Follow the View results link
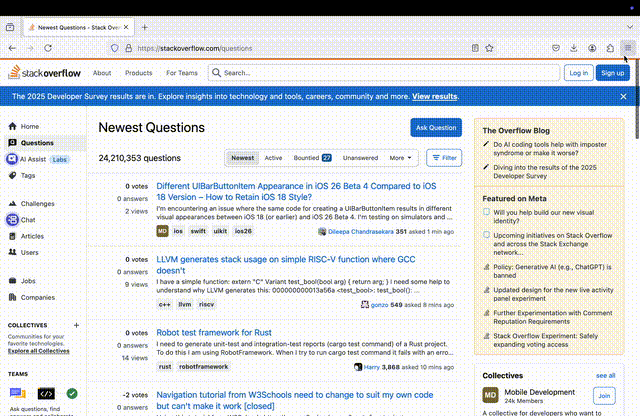640x416 pixels. tap(434, 96)
